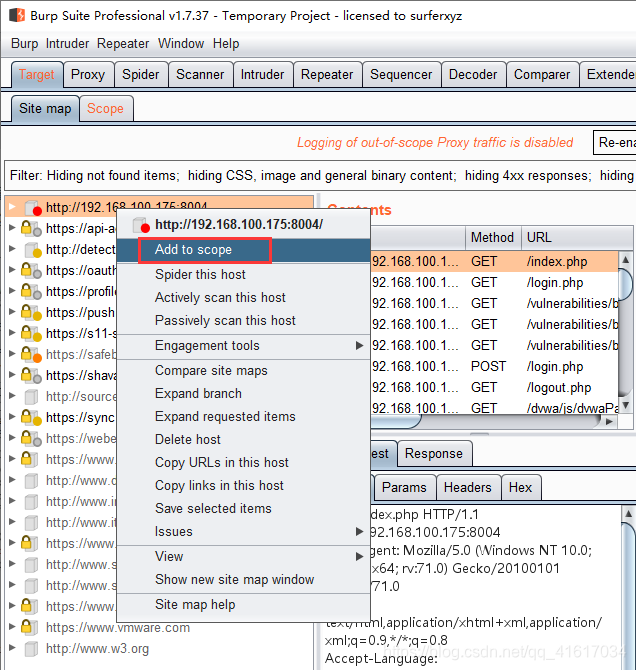
Task: Select Actively scan this host
Action: point(243,297)
